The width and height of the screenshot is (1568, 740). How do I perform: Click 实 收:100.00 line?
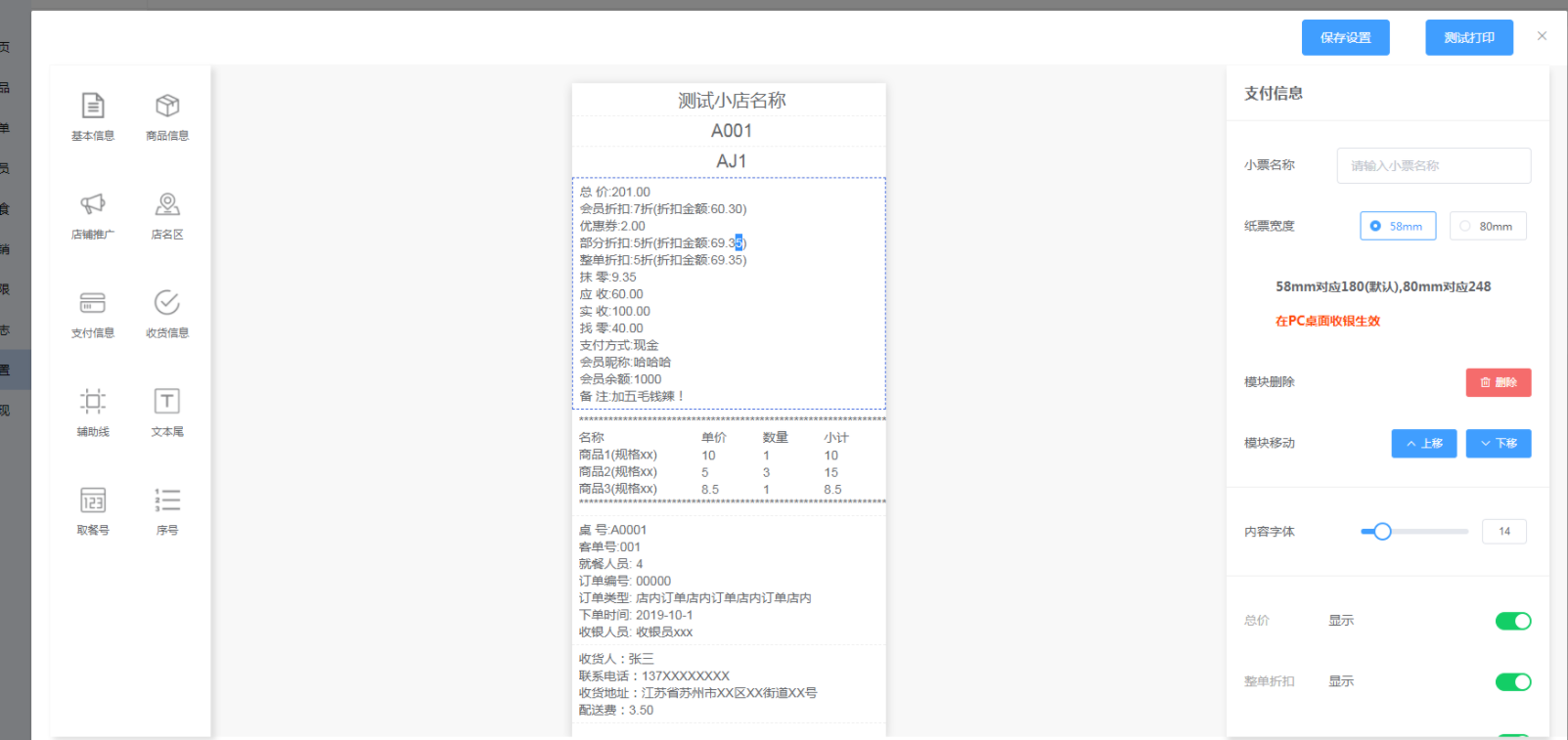[x=614, y=311]
